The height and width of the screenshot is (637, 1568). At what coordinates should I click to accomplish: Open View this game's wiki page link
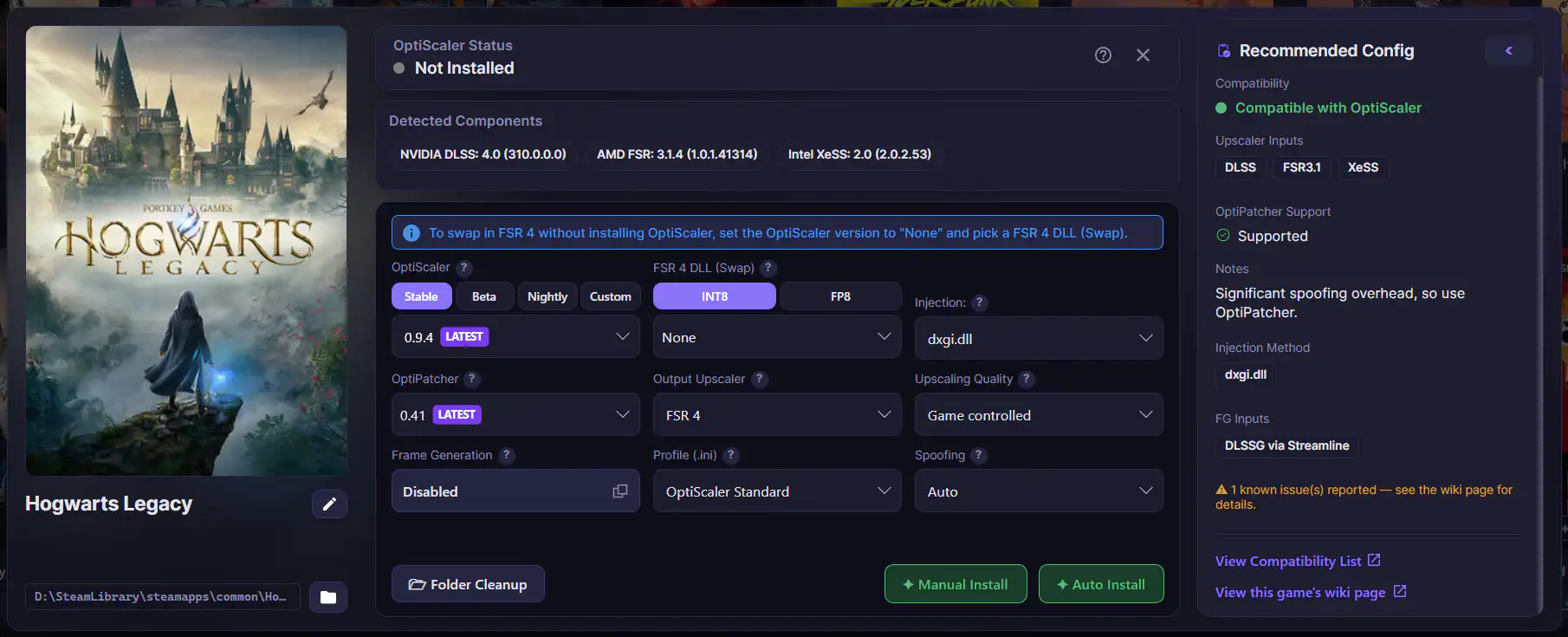click(x=1300, y=593)
